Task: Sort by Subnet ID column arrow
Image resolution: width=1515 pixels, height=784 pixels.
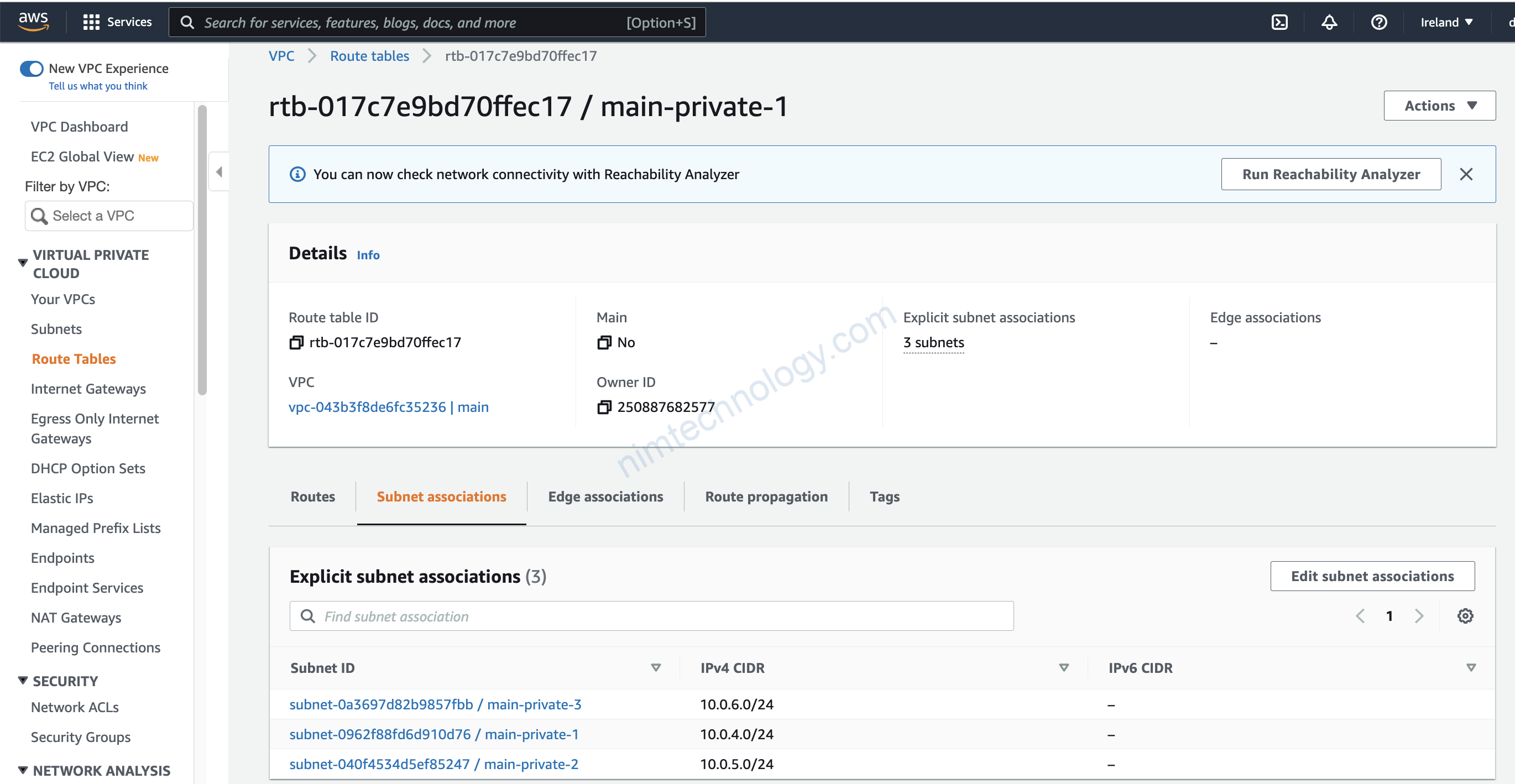Action: (x=656, y=667)
